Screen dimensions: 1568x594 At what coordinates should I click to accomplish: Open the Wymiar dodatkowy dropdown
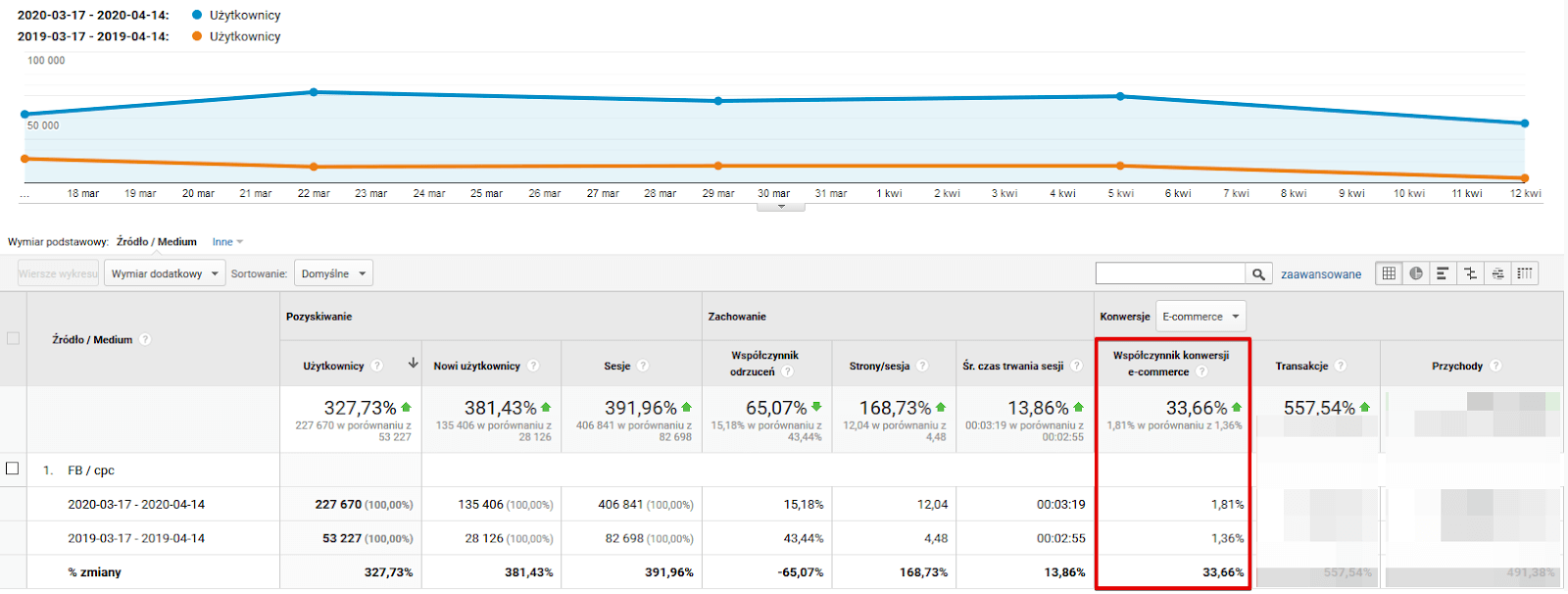[165, 273]
